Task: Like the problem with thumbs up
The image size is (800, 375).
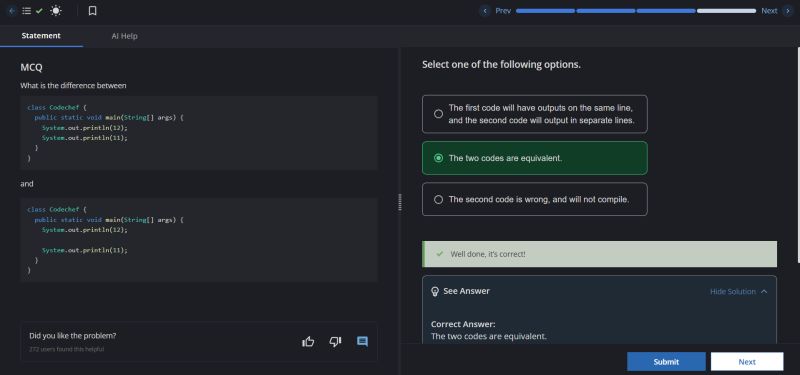Action: 308,341
